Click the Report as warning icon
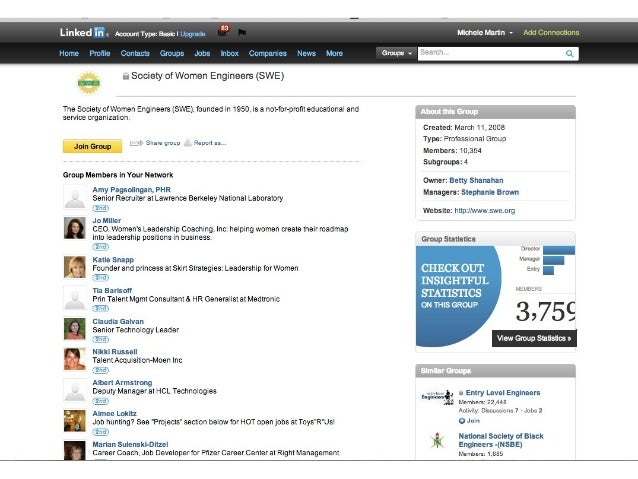Viewport: 638px width, 479px height. click(188, 143)
